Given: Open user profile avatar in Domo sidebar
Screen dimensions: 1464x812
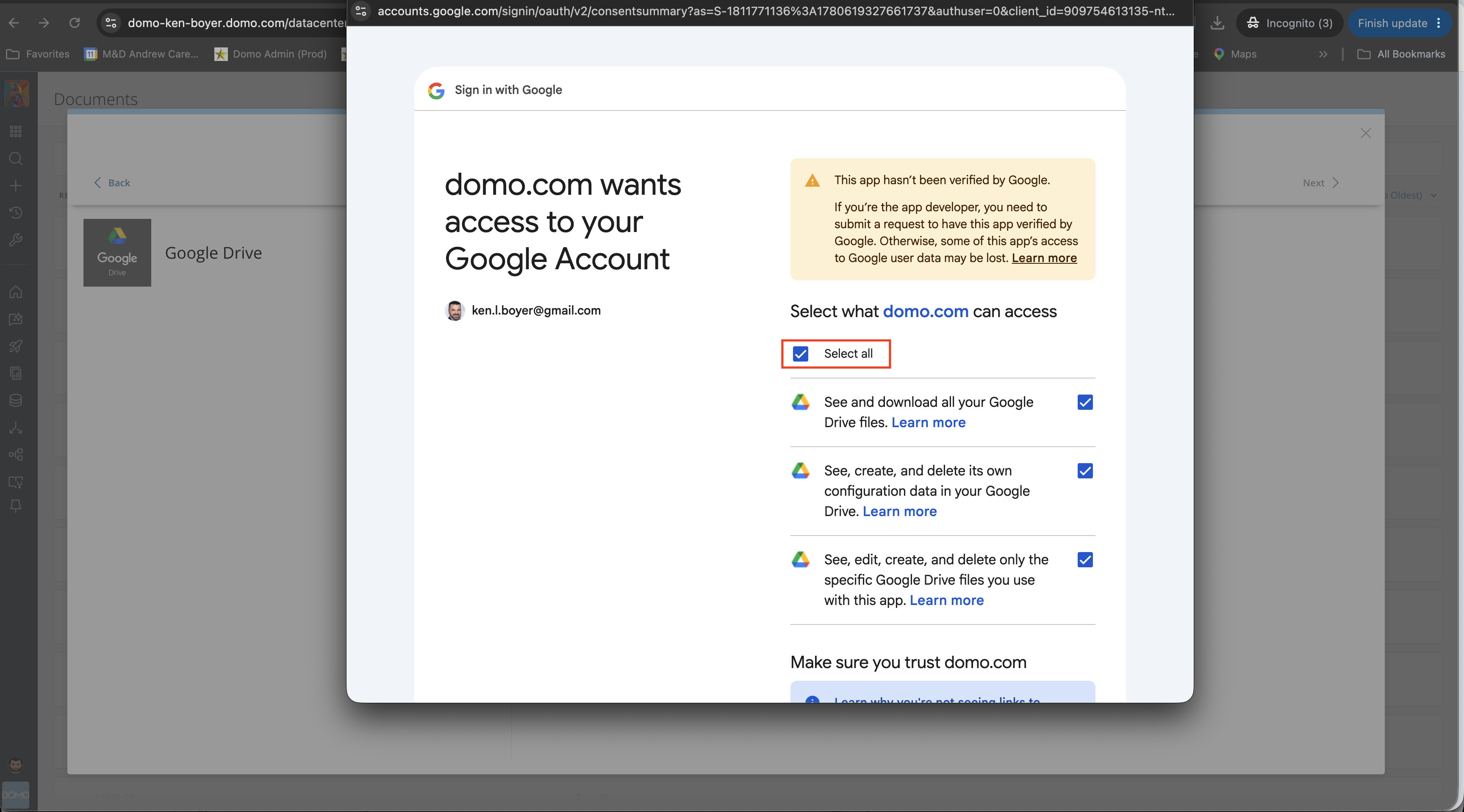Looking at the screenshot, I should (x=16, y=764).
